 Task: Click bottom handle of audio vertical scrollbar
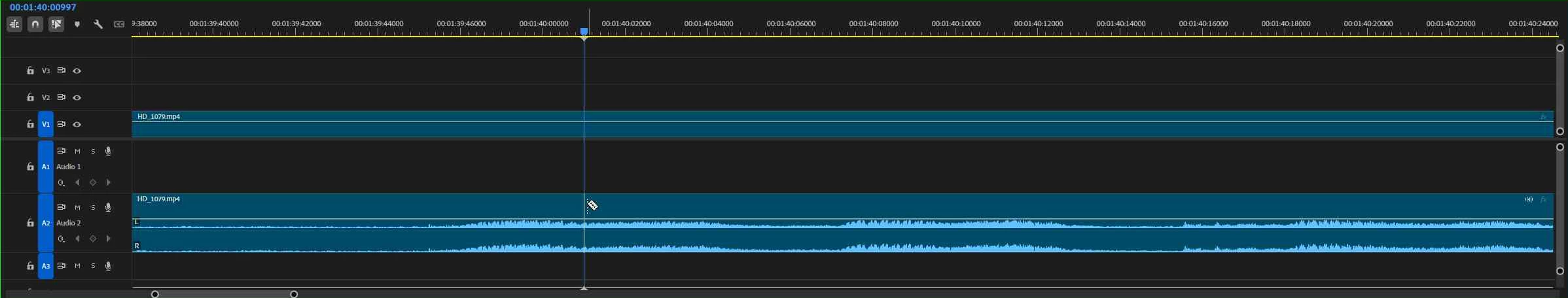click(1560, 271)
